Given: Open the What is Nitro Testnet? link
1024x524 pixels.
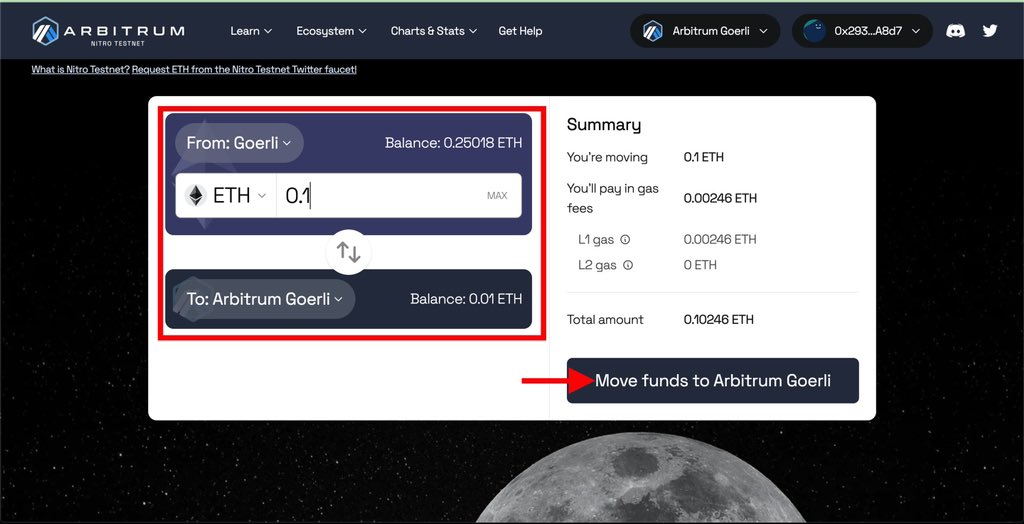Looking at the screenshot, I should tap(80, 69).
